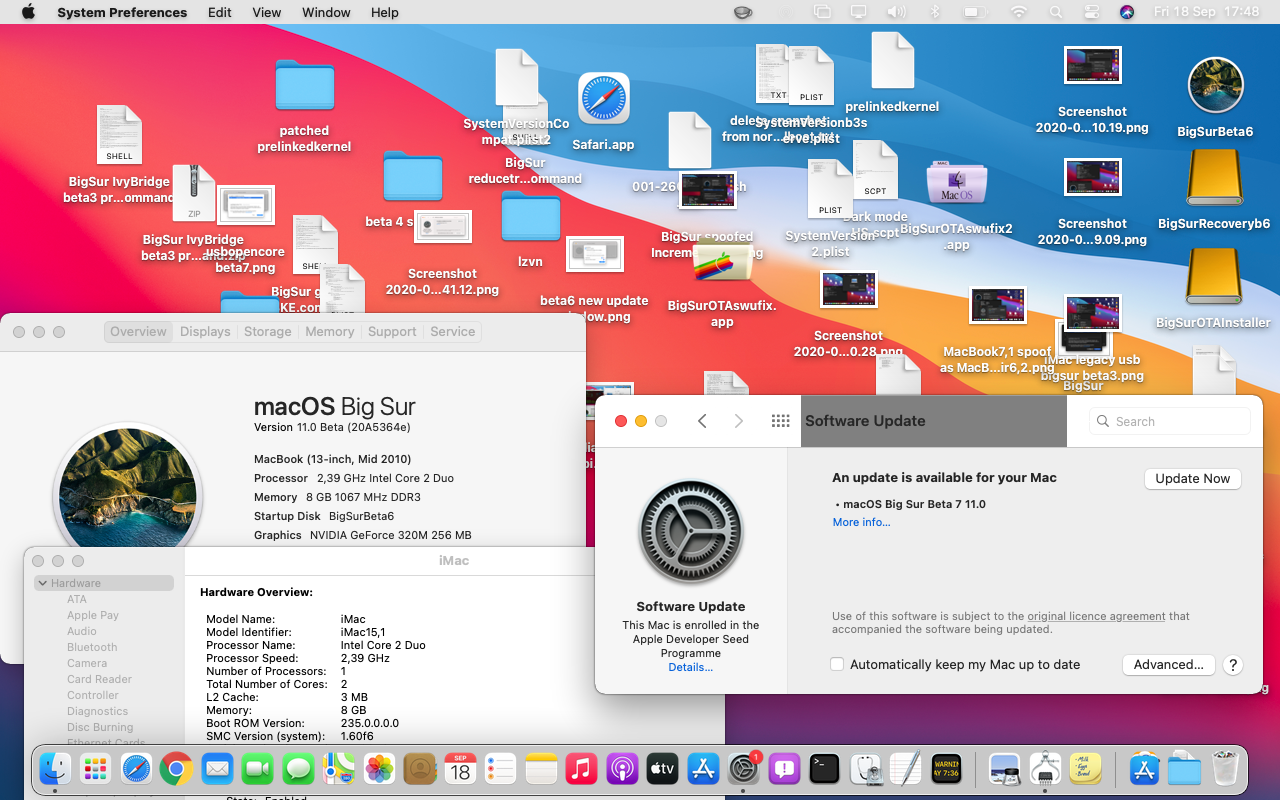
Task: Open the Apple menu
Action: (x=27, y=12)
